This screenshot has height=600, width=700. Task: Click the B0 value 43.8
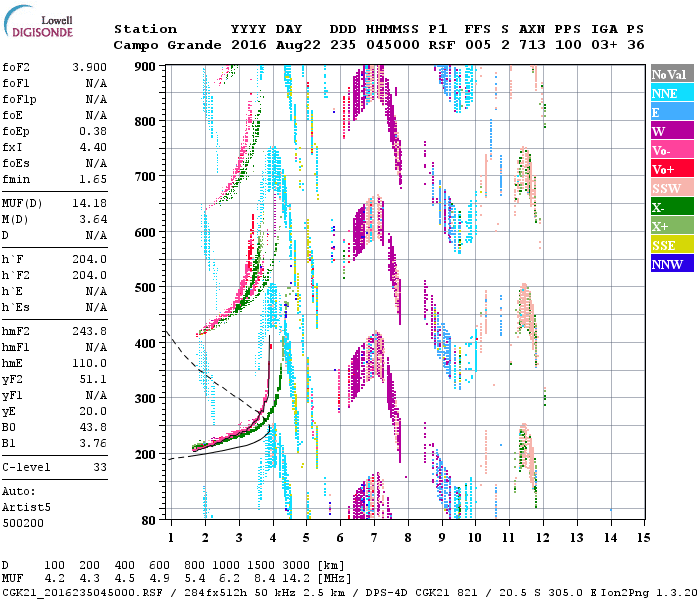point(93,427)
